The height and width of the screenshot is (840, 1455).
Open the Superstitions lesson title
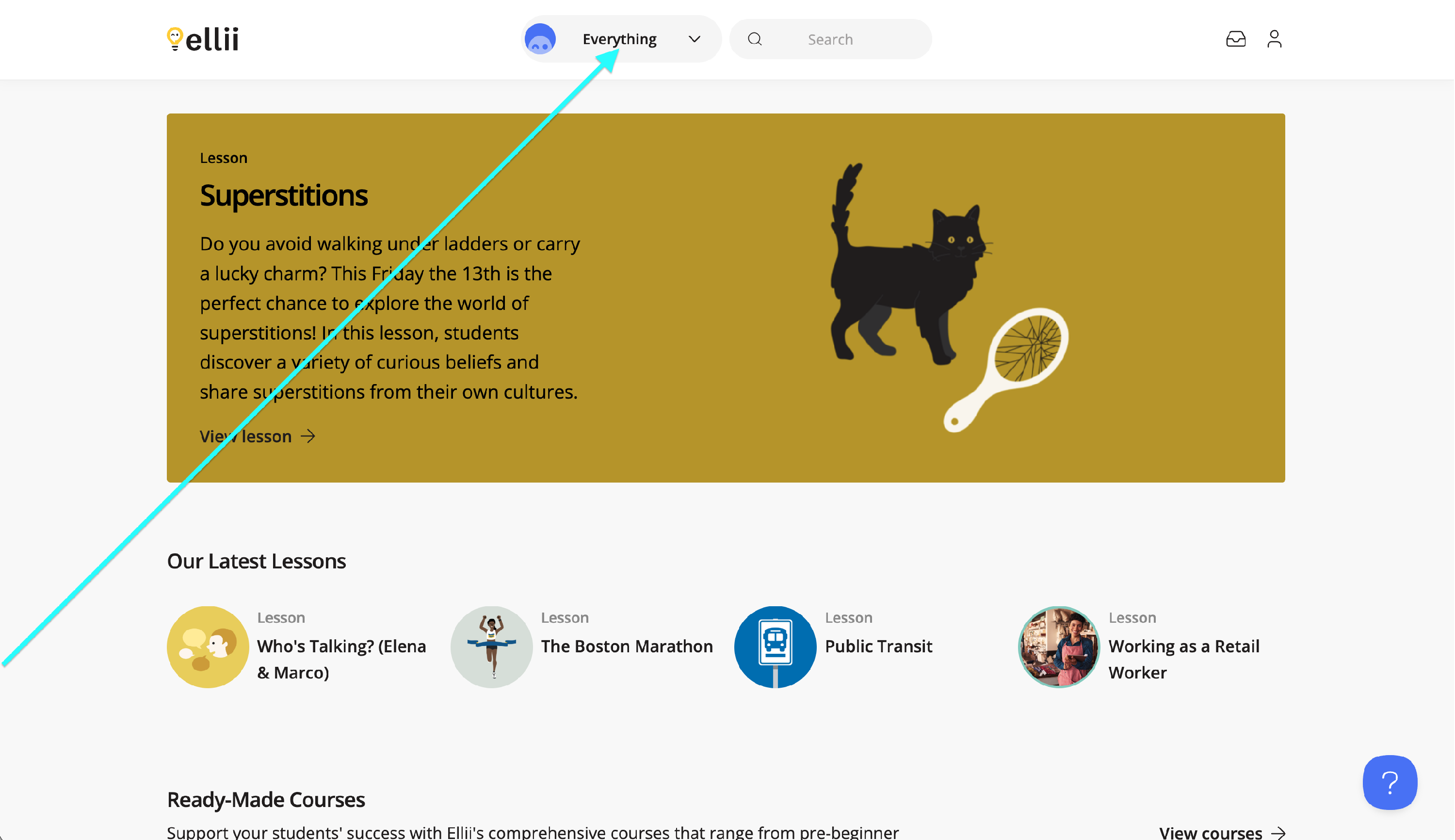283,195
